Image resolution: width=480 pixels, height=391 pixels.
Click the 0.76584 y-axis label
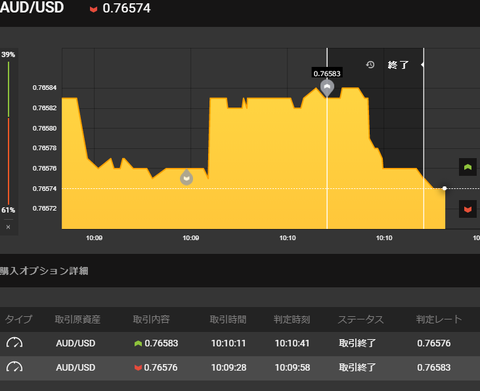click(x=44, y=88)
